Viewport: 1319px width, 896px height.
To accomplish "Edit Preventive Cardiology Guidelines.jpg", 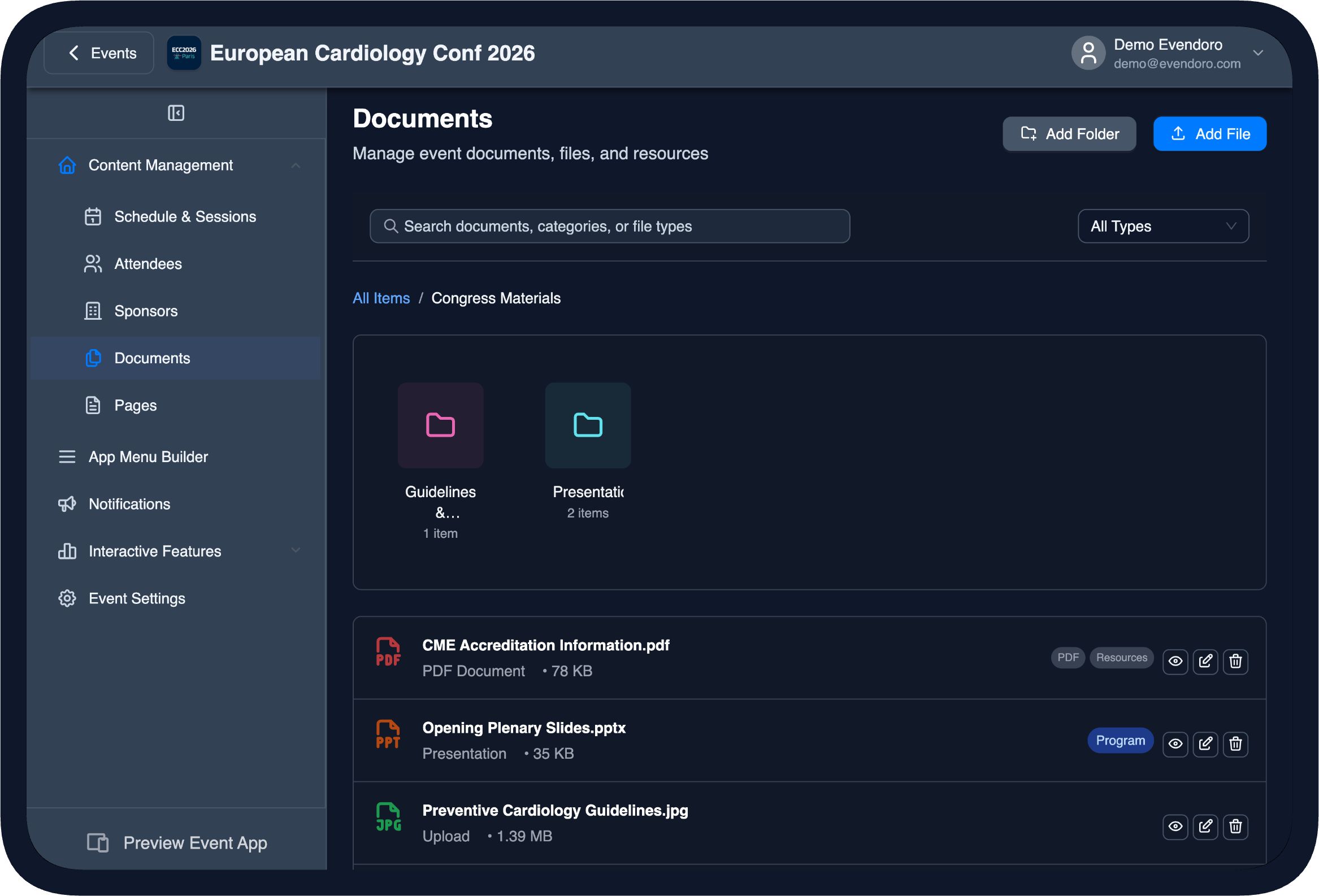I will 1205,826.
